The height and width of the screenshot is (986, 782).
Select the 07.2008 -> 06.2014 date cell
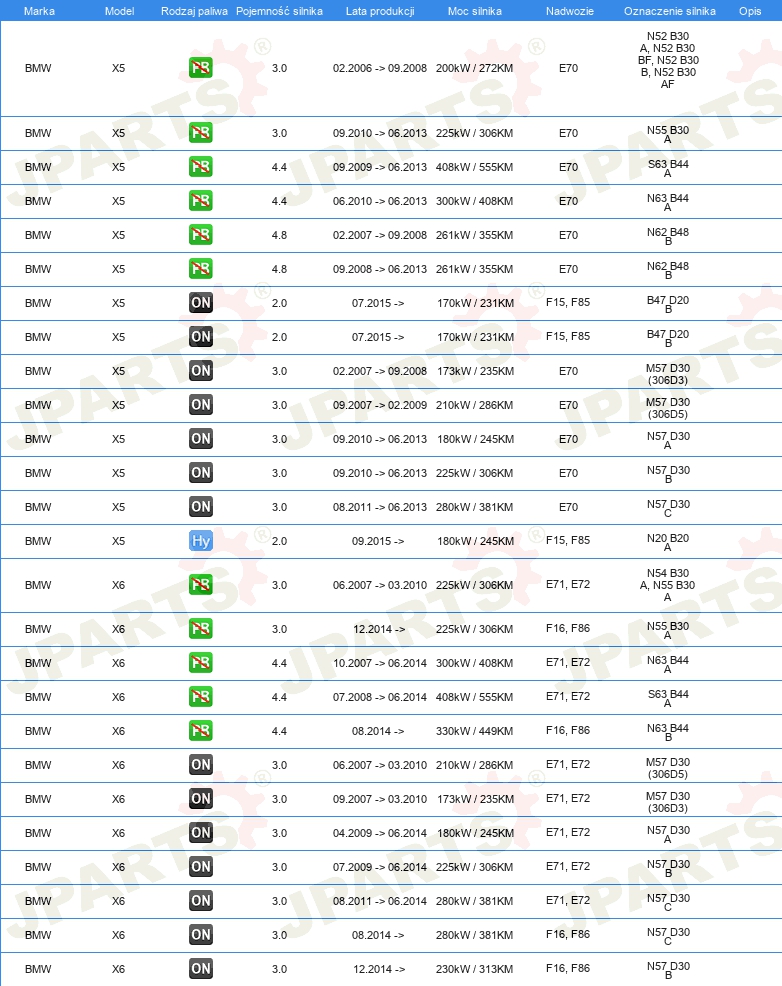click(x=380, y=697)
